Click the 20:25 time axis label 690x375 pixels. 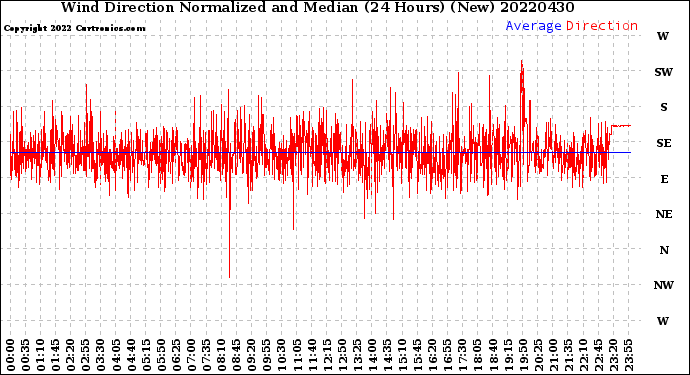tap(538, 355)
